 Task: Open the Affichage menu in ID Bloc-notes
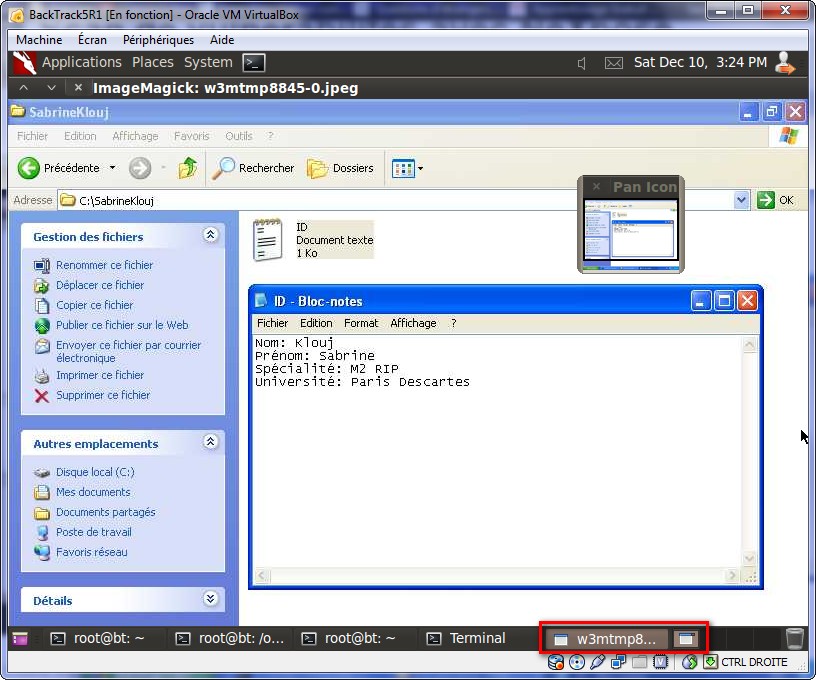point(413,323)
